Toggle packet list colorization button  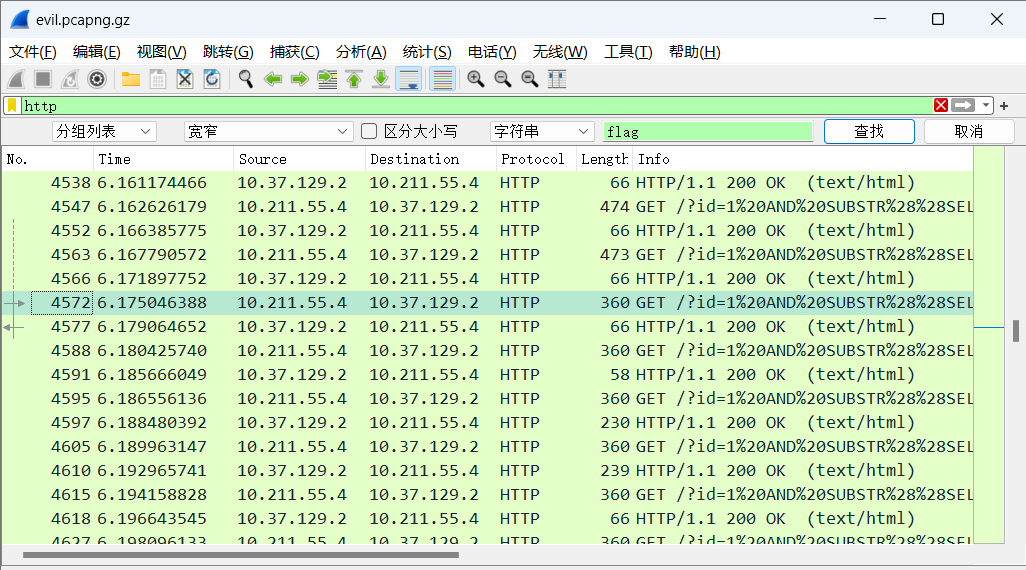tap(442, 79)
